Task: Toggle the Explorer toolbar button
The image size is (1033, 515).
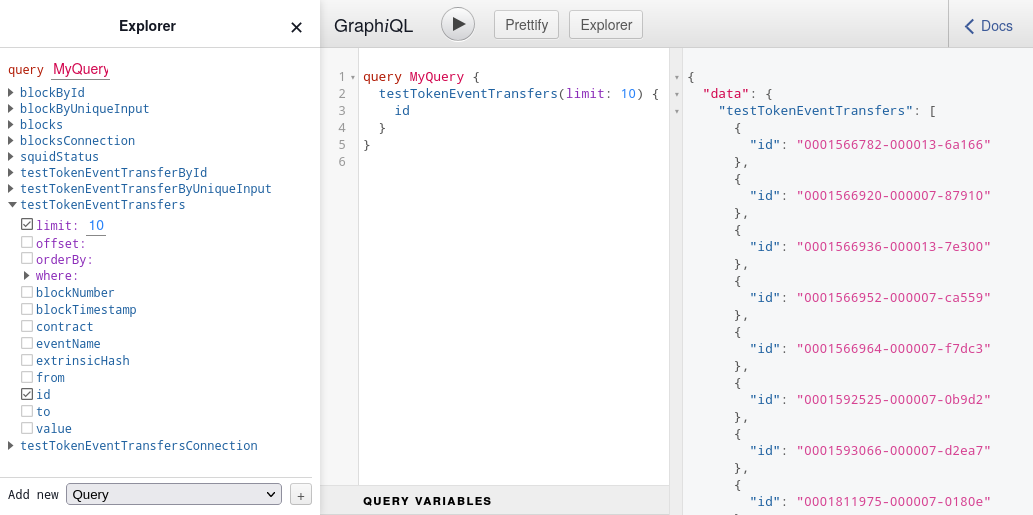Action: (606, 25)
